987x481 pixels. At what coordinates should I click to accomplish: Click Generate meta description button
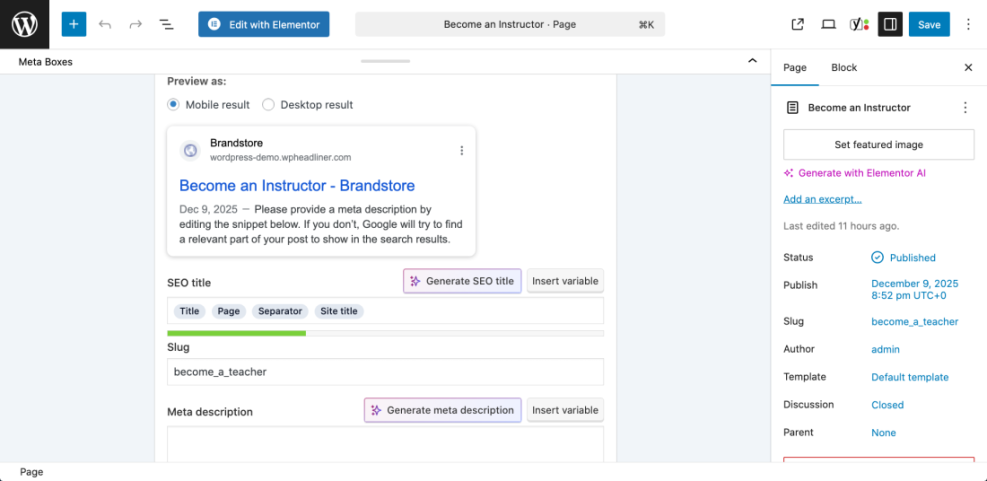coord(443,410)
